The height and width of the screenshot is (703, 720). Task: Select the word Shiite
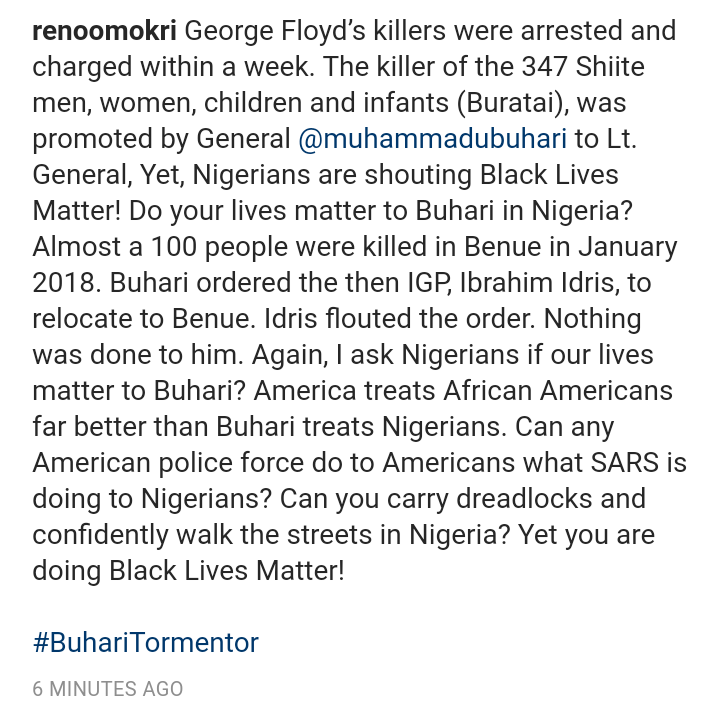coord(601,67)
